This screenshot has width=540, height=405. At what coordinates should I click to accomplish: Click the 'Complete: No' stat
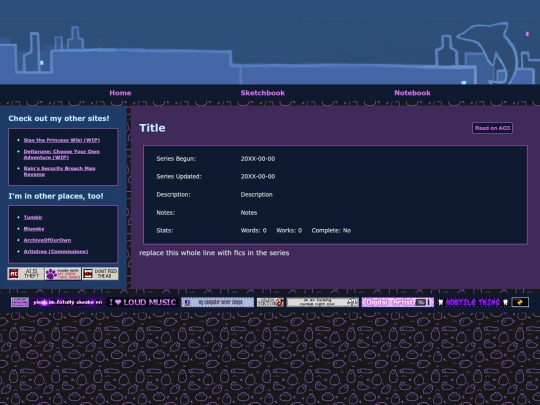pyautogui.click(x=331, y=230)
